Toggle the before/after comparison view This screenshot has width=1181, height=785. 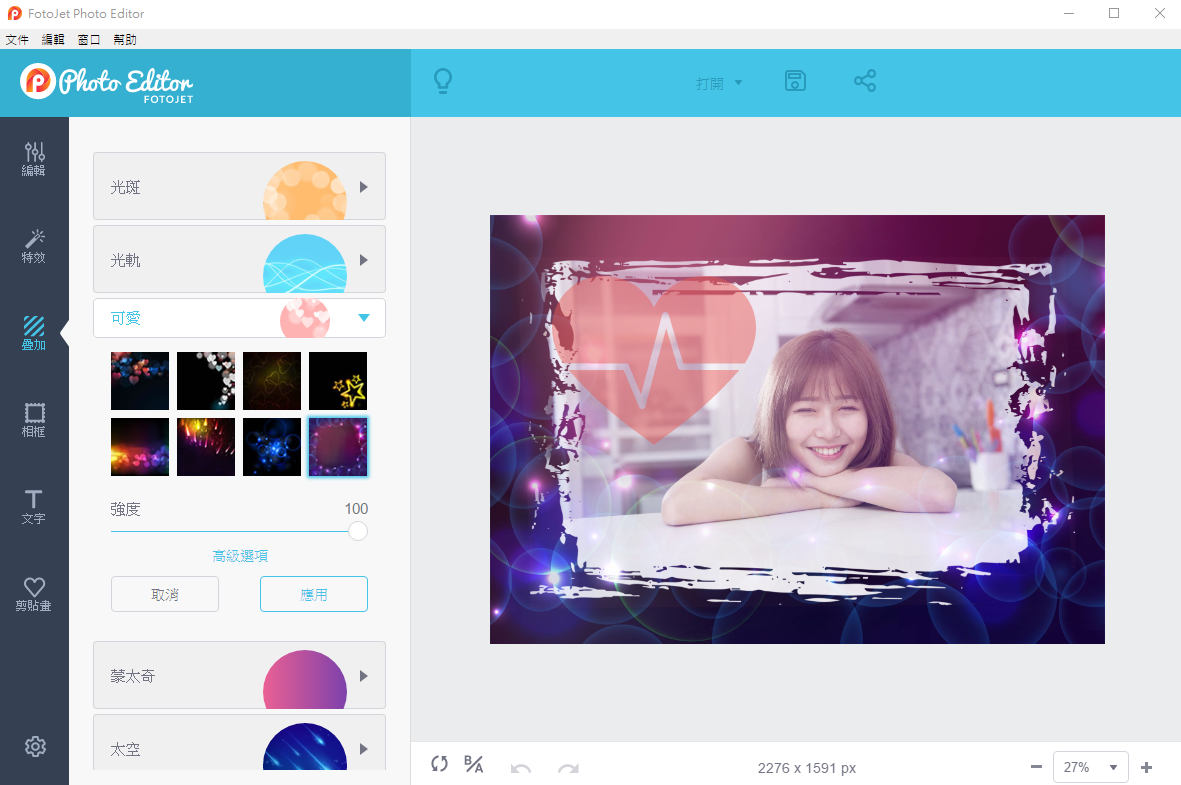(x=473, y=764)
